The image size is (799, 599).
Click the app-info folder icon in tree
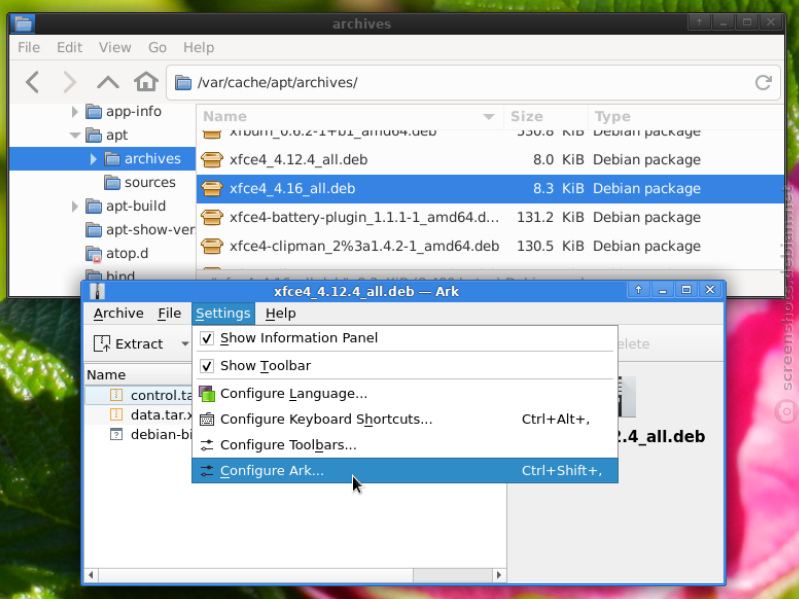click(94, 111)
